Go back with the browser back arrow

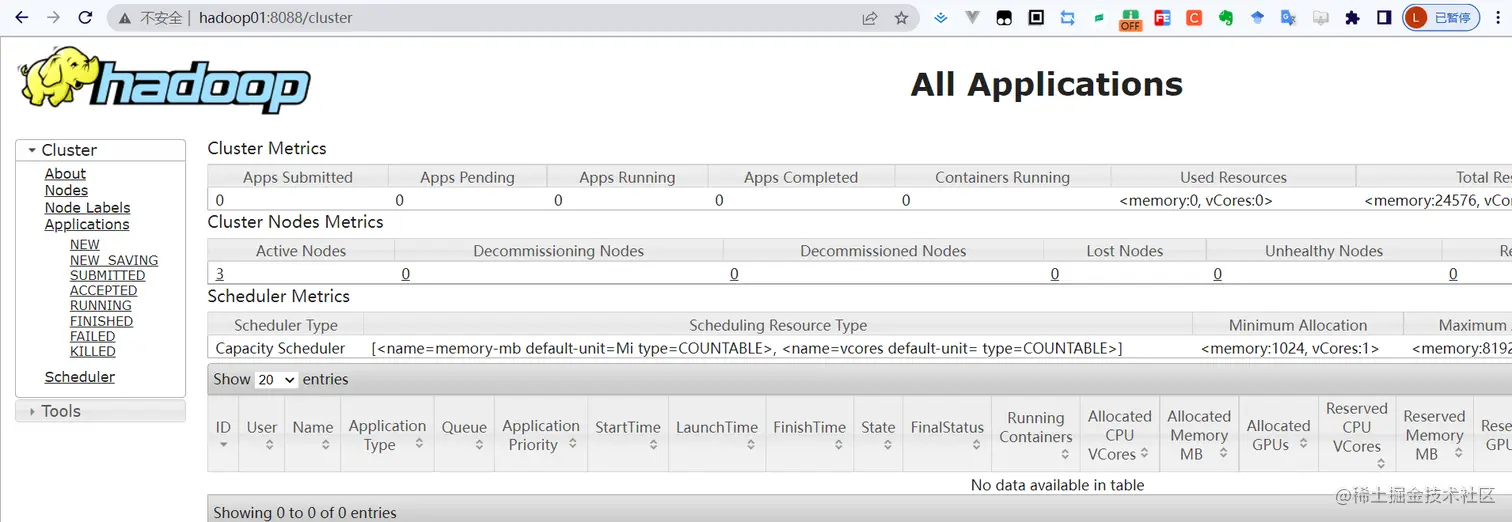coord(21,18)
